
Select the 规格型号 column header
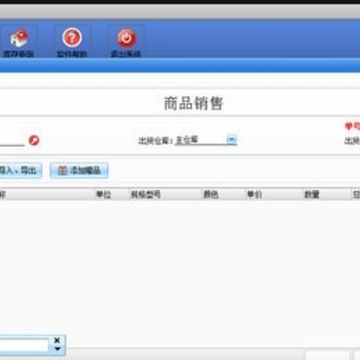click(165, 194)
